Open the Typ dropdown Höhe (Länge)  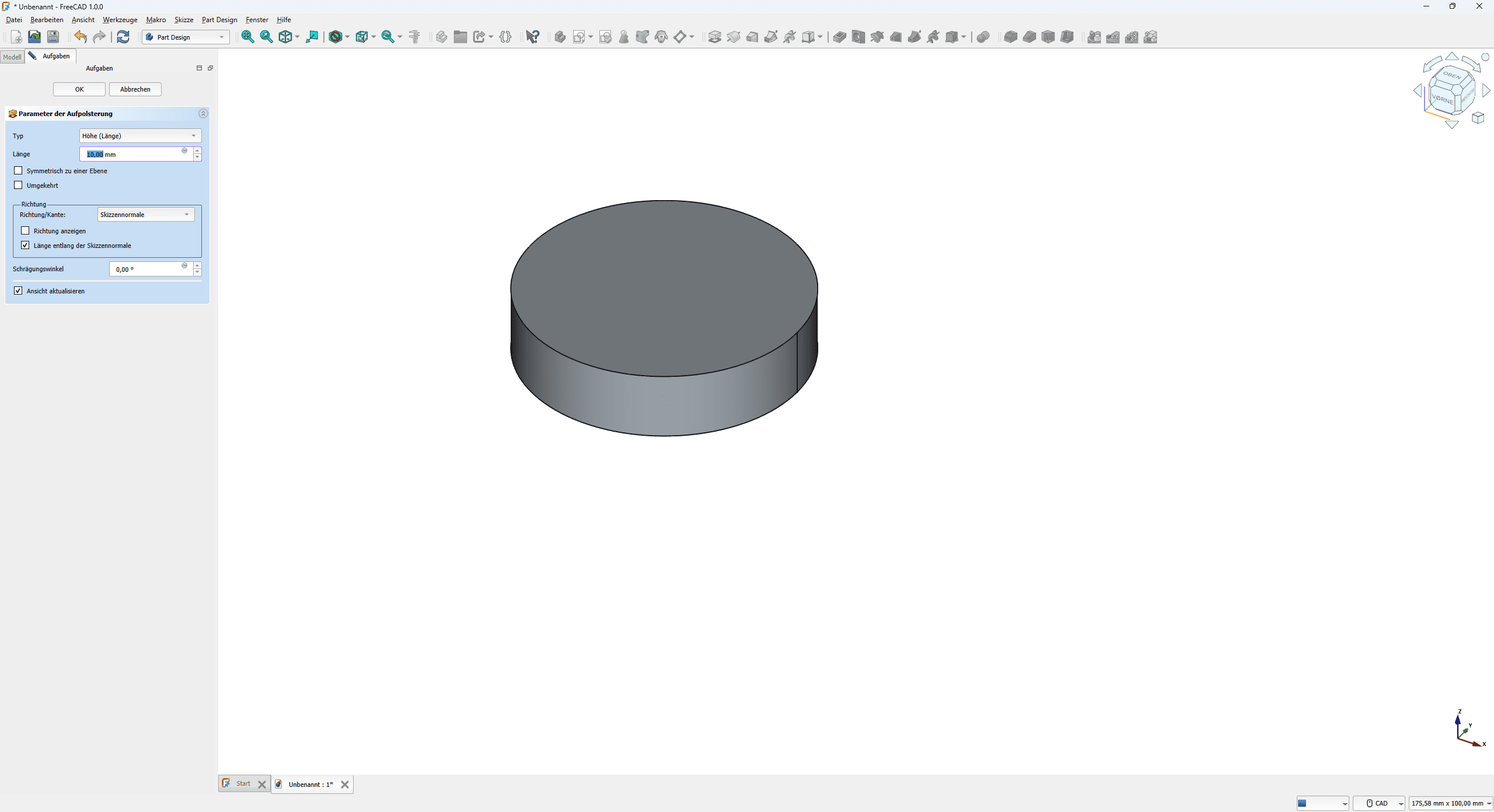(x=140, y=136)
